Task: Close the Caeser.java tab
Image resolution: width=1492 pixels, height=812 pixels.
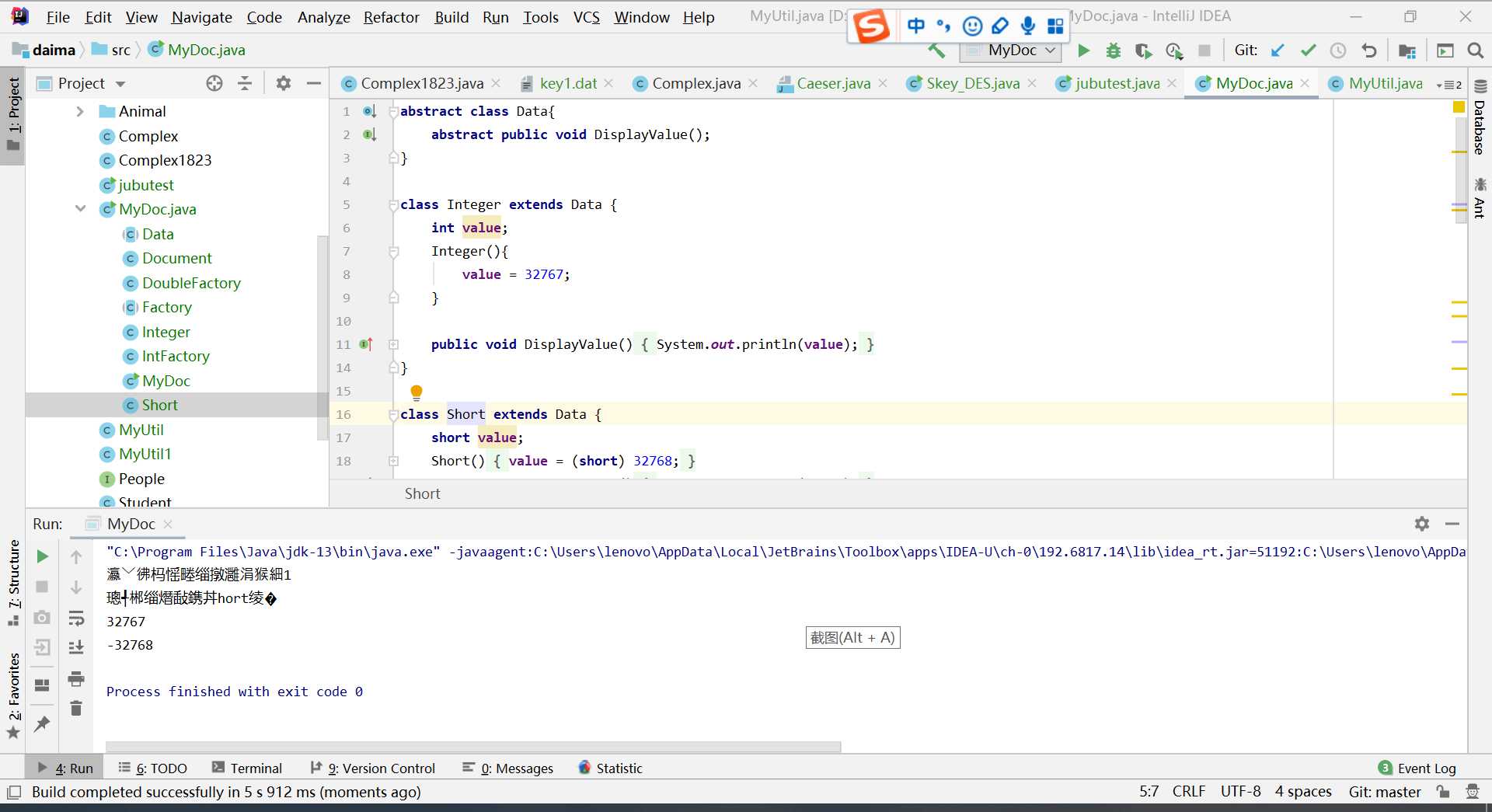Action: [x=883, y=83]
